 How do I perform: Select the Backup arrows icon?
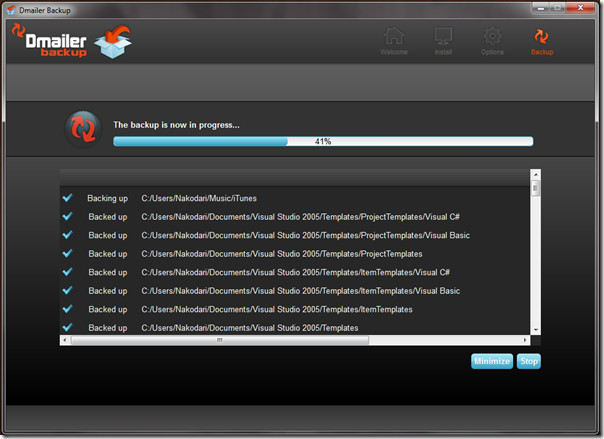tap(541, 37)
